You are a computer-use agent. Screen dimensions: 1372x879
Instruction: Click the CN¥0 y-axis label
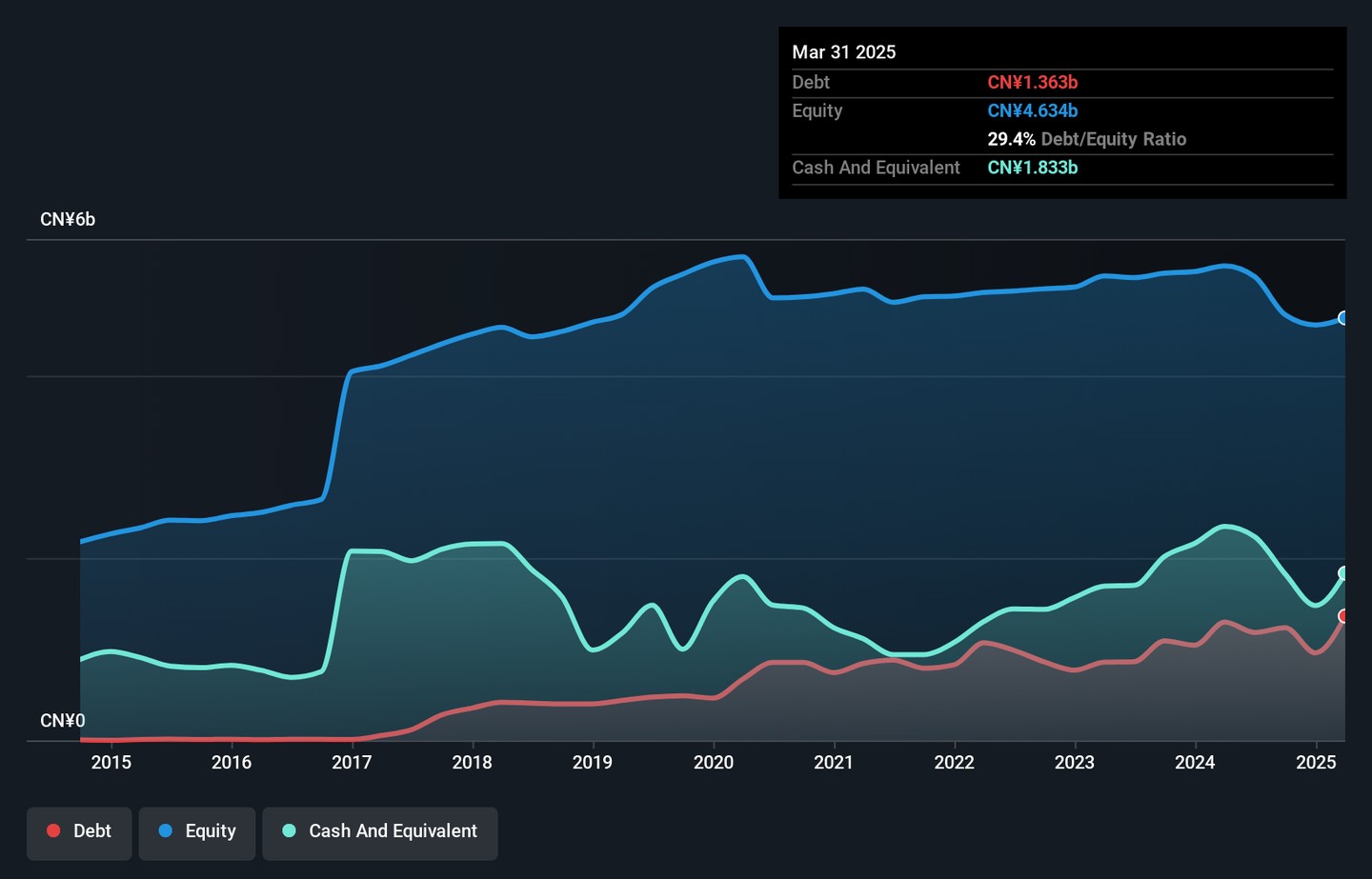click(63, 721)
